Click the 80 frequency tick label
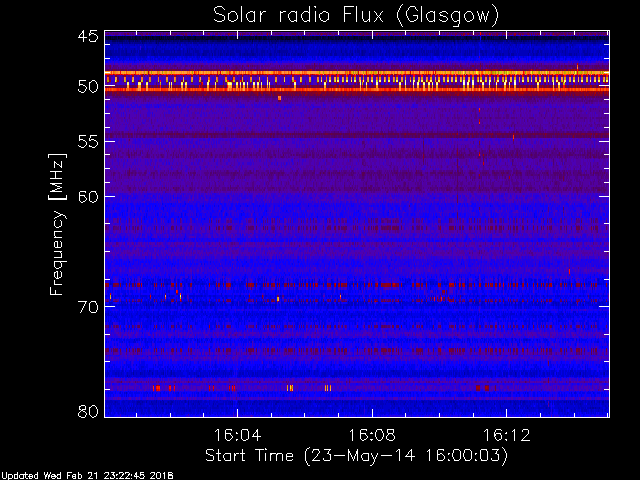Viewport: 640px width, 480px height. (x=88, y=411)
